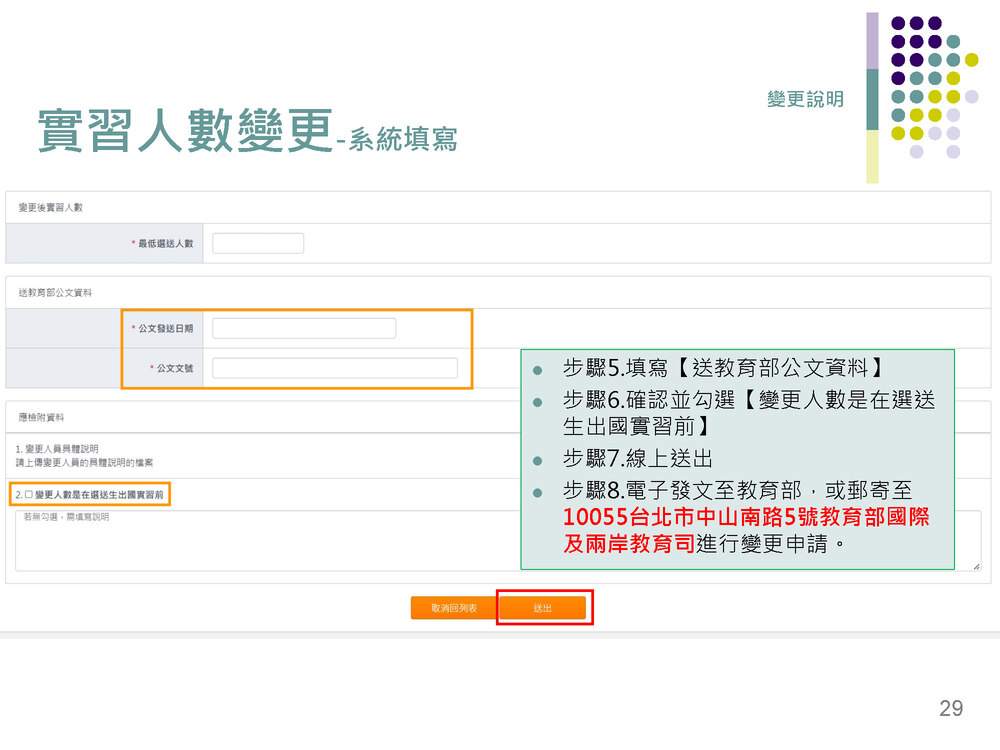This screenshot has width=1000, height=750.
Task: Click the page number 29
Action: [951, 708]
